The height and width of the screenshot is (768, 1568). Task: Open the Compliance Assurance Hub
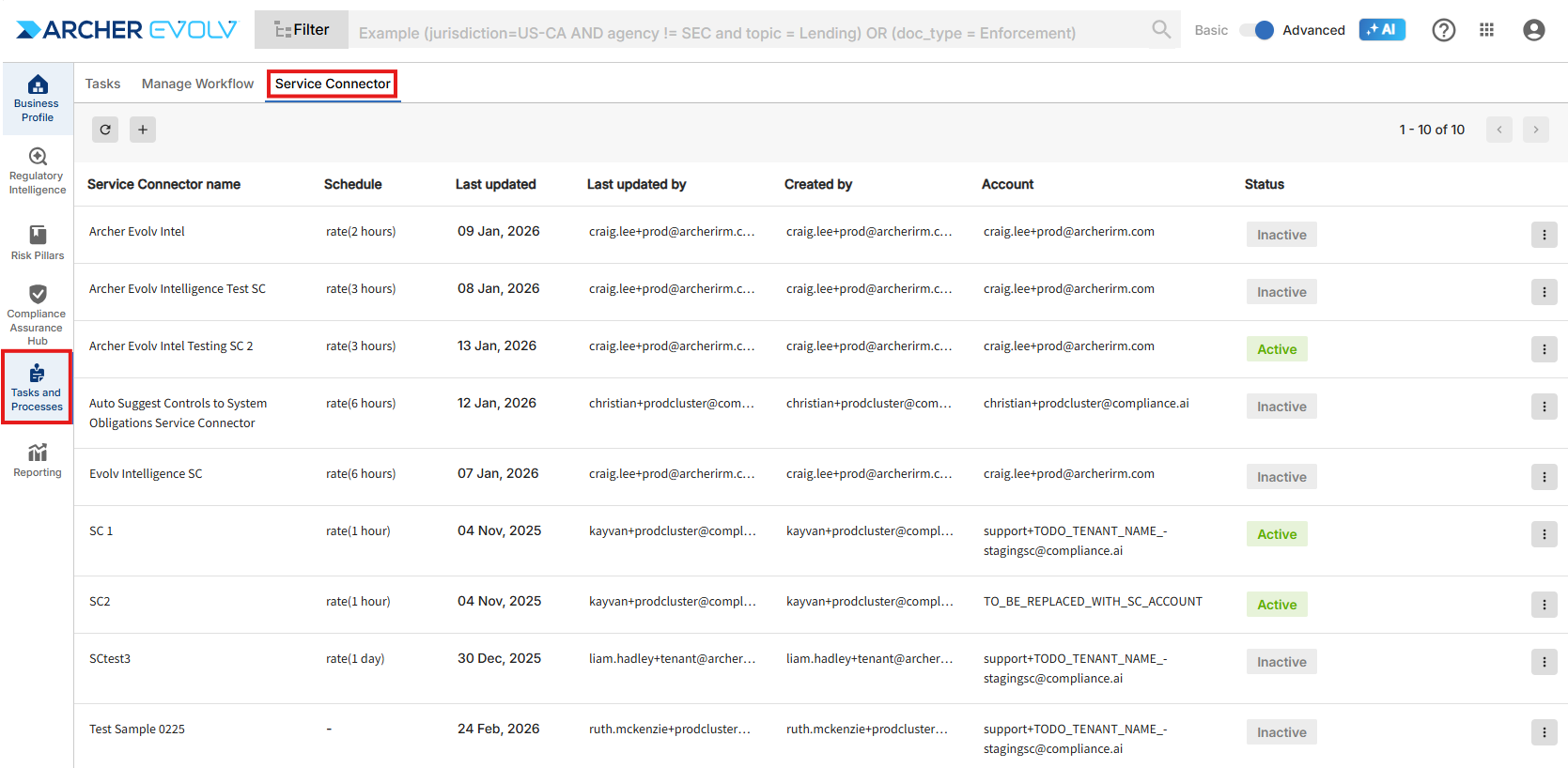[x=38, y=315]
